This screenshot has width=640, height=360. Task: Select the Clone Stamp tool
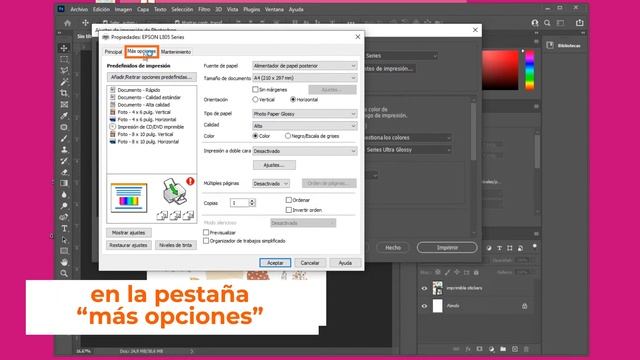click(64, 149)
